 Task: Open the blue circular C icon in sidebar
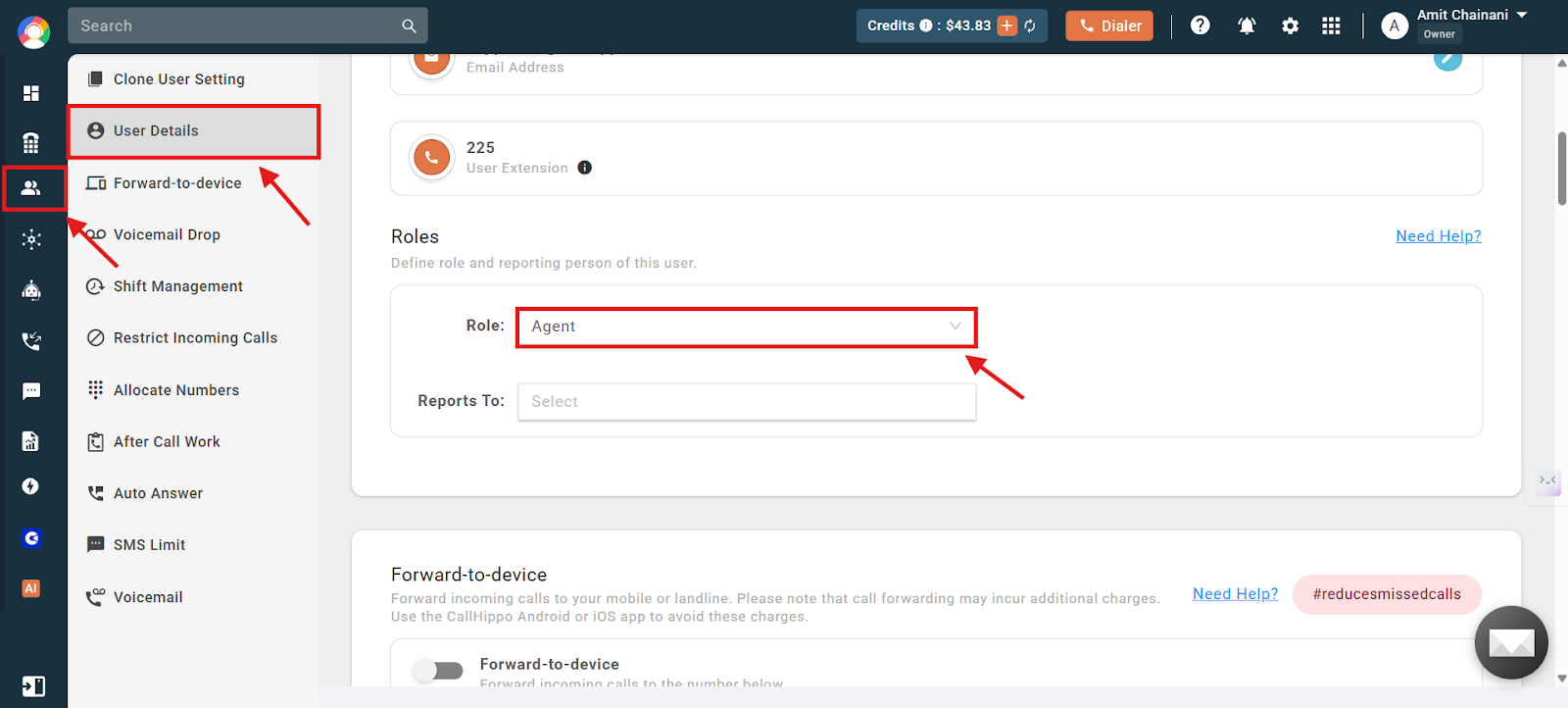pyautogui.click(x=31, y=538)
